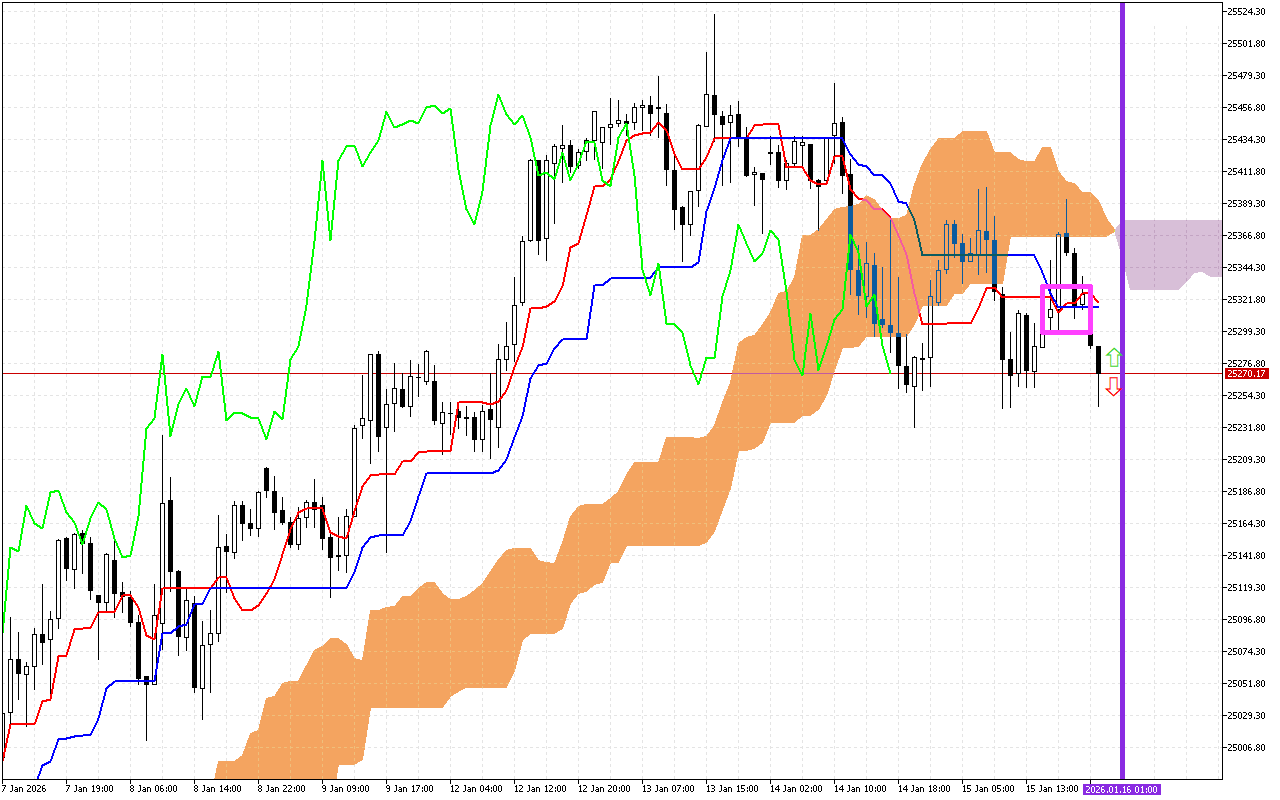Click the 25321.80 price scale label

[x=1246, y=299]
